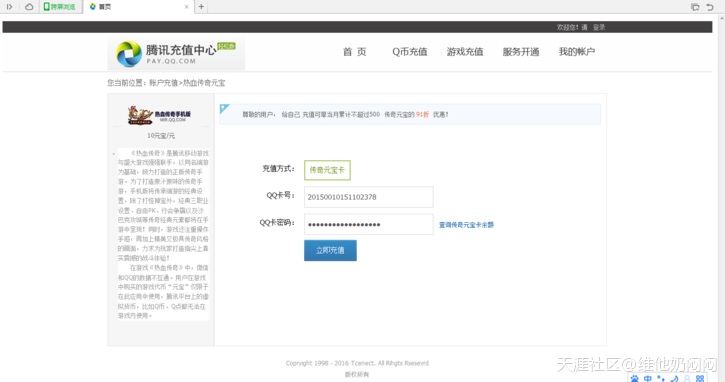Image resolution: width=725 pixels, height=382 pixels.
Task: Open the 我的帐户 navigation item
Action: click(x=577, y=52)
